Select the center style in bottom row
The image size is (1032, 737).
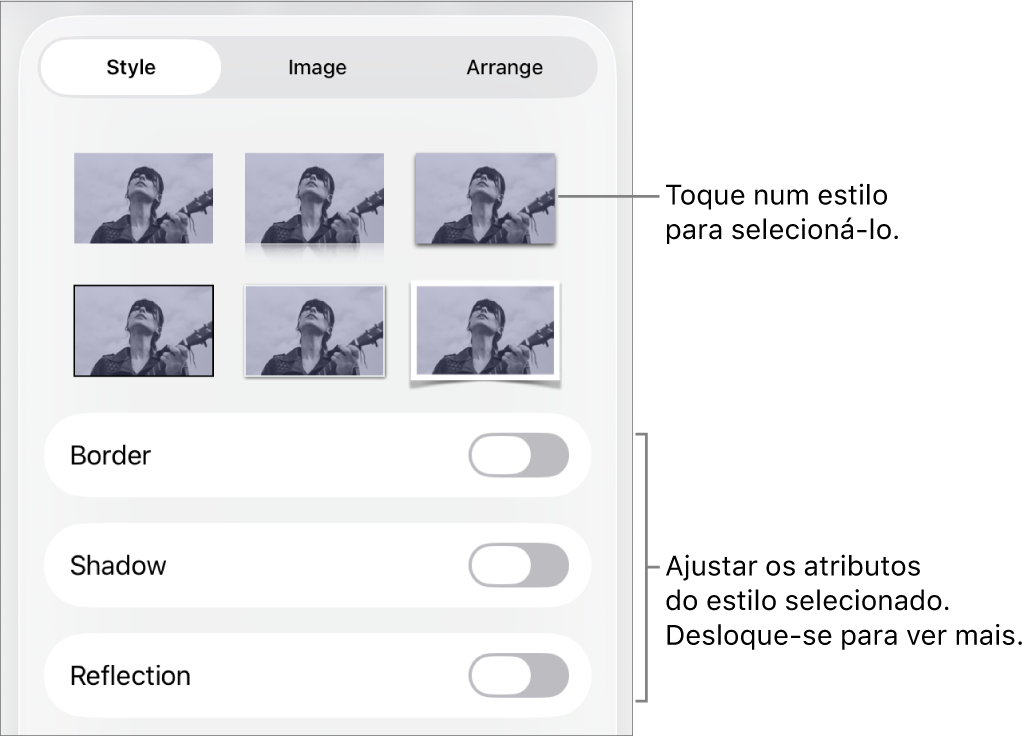point(315,330)
